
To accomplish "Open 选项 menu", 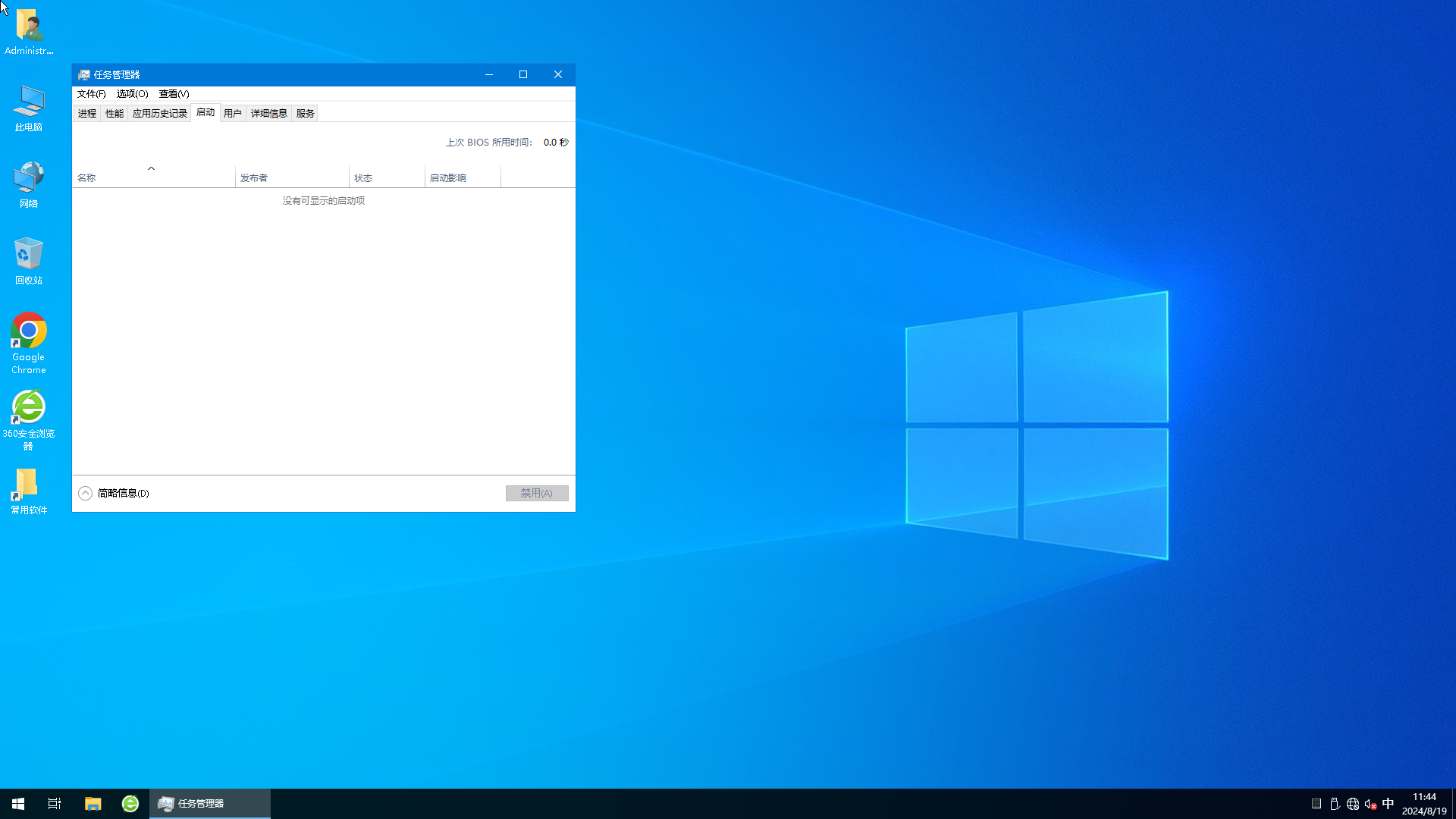I will pos(131,94).
